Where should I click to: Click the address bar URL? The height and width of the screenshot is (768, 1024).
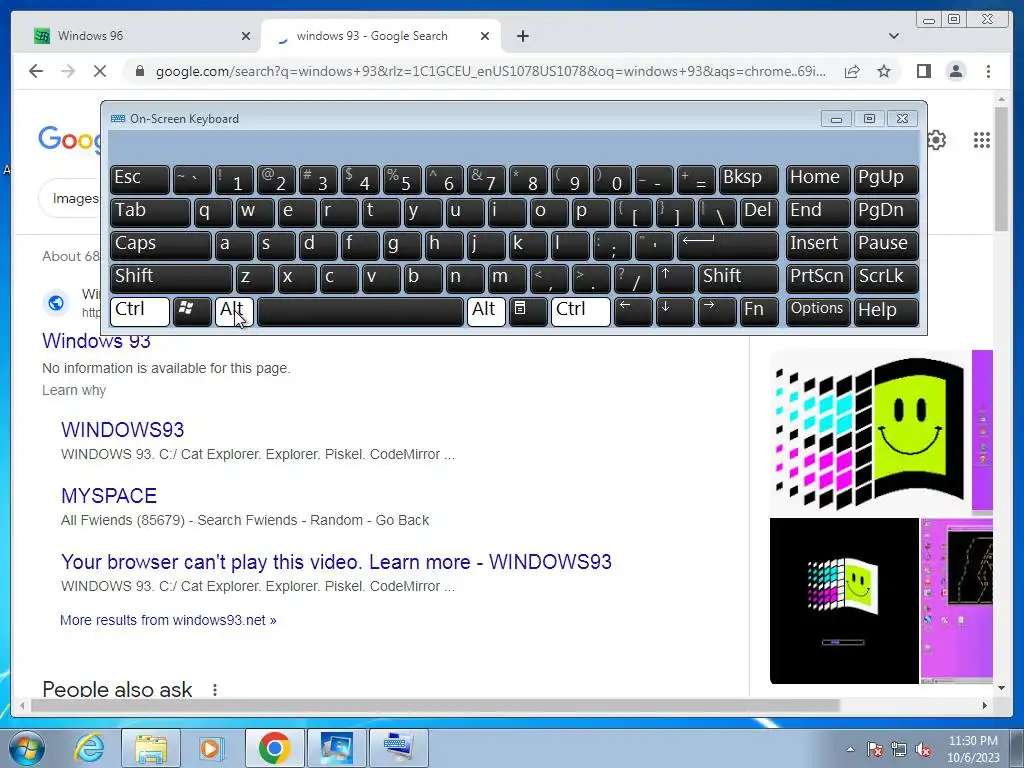[x=490, y=71]
